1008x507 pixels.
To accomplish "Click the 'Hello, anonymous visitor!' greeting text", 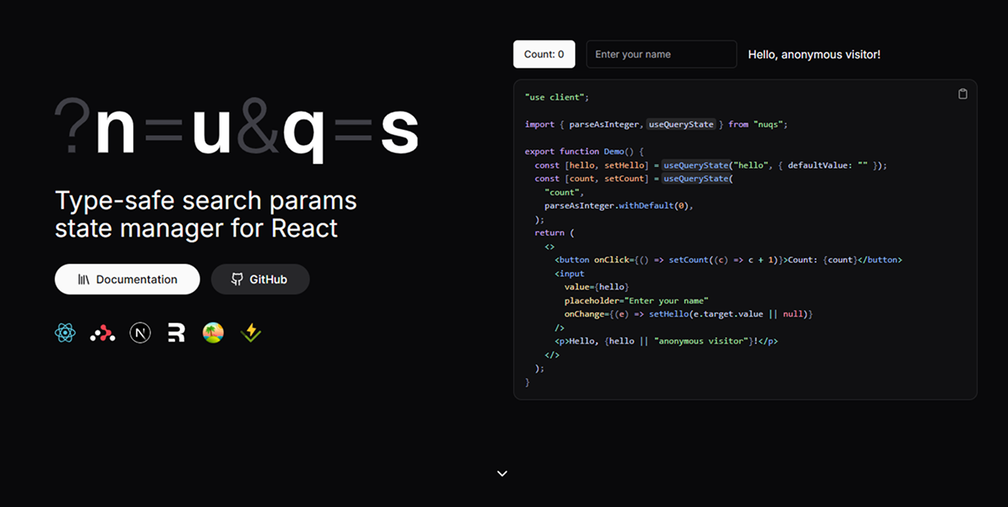I will coord(814,54).
